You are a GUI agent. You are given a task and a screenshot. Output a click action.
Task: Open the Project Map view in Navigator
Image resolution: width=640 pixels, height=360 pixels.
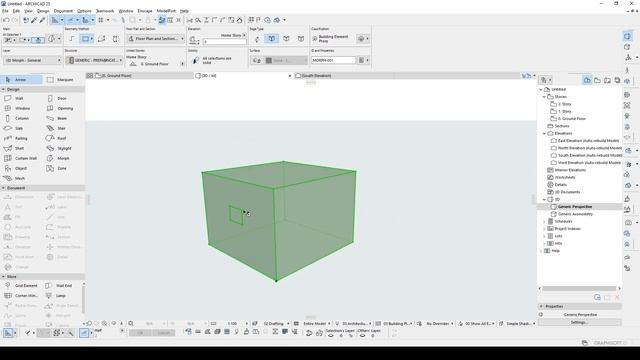coord(587,80)
